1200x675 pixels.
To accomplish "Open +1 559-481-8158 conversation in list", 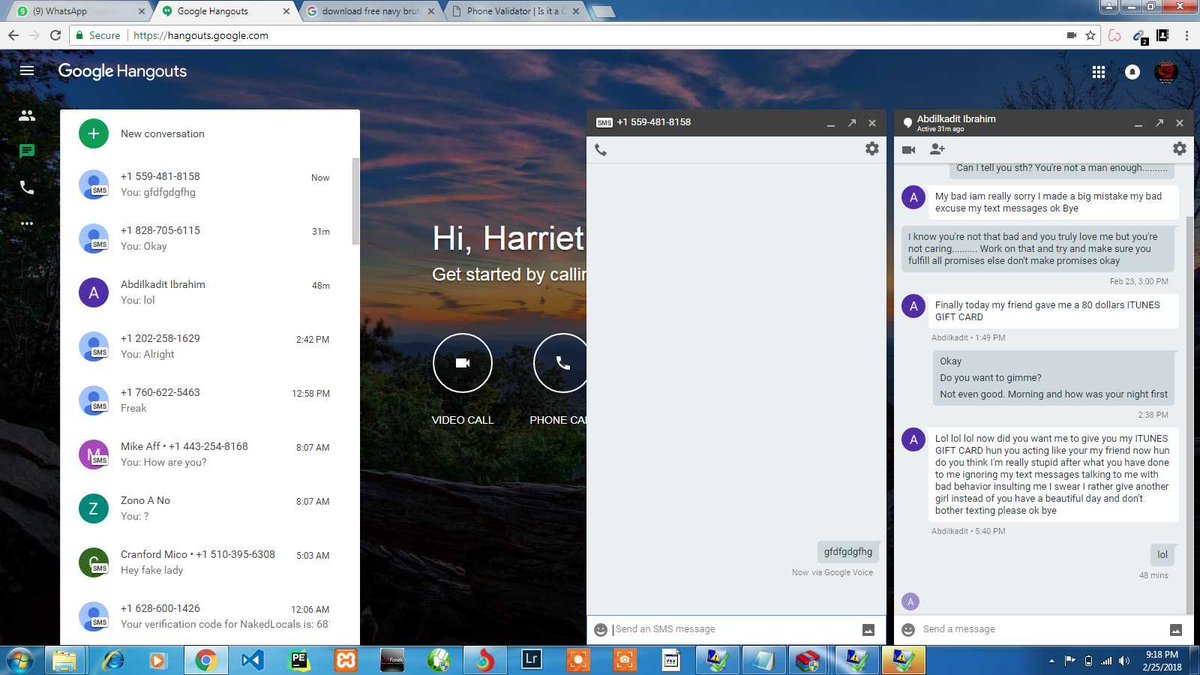I will pos(206,184).
